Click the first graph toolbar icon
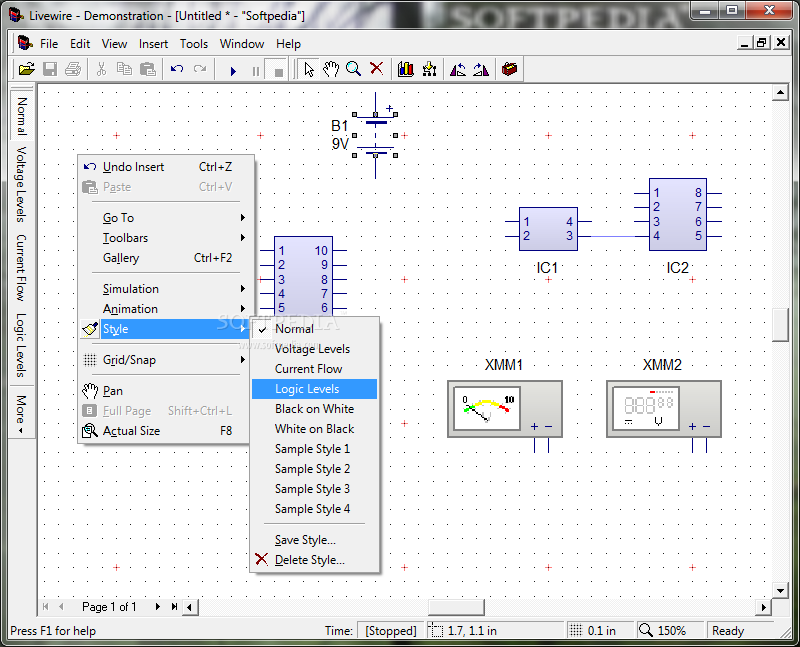This screenshot has width=800, height=647. pyautogui.click(x=458, y=69)
